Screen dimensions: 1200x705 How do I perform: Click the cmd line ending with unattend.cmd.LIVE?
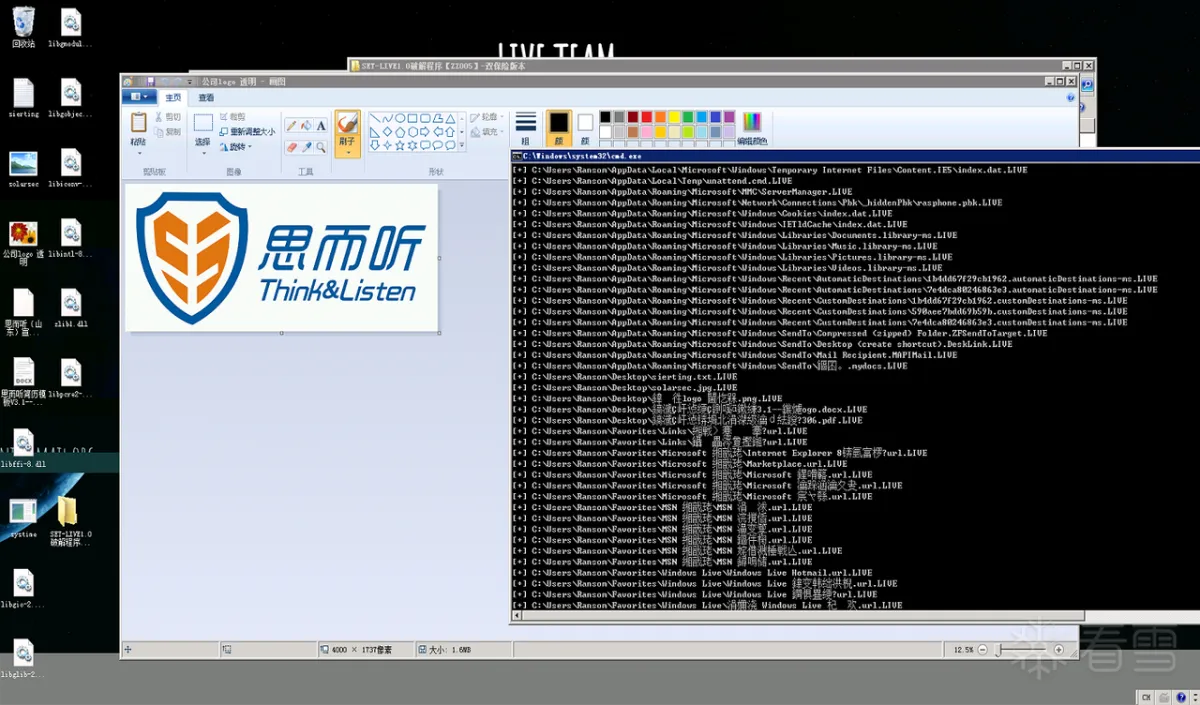click(x=652, y=181)
